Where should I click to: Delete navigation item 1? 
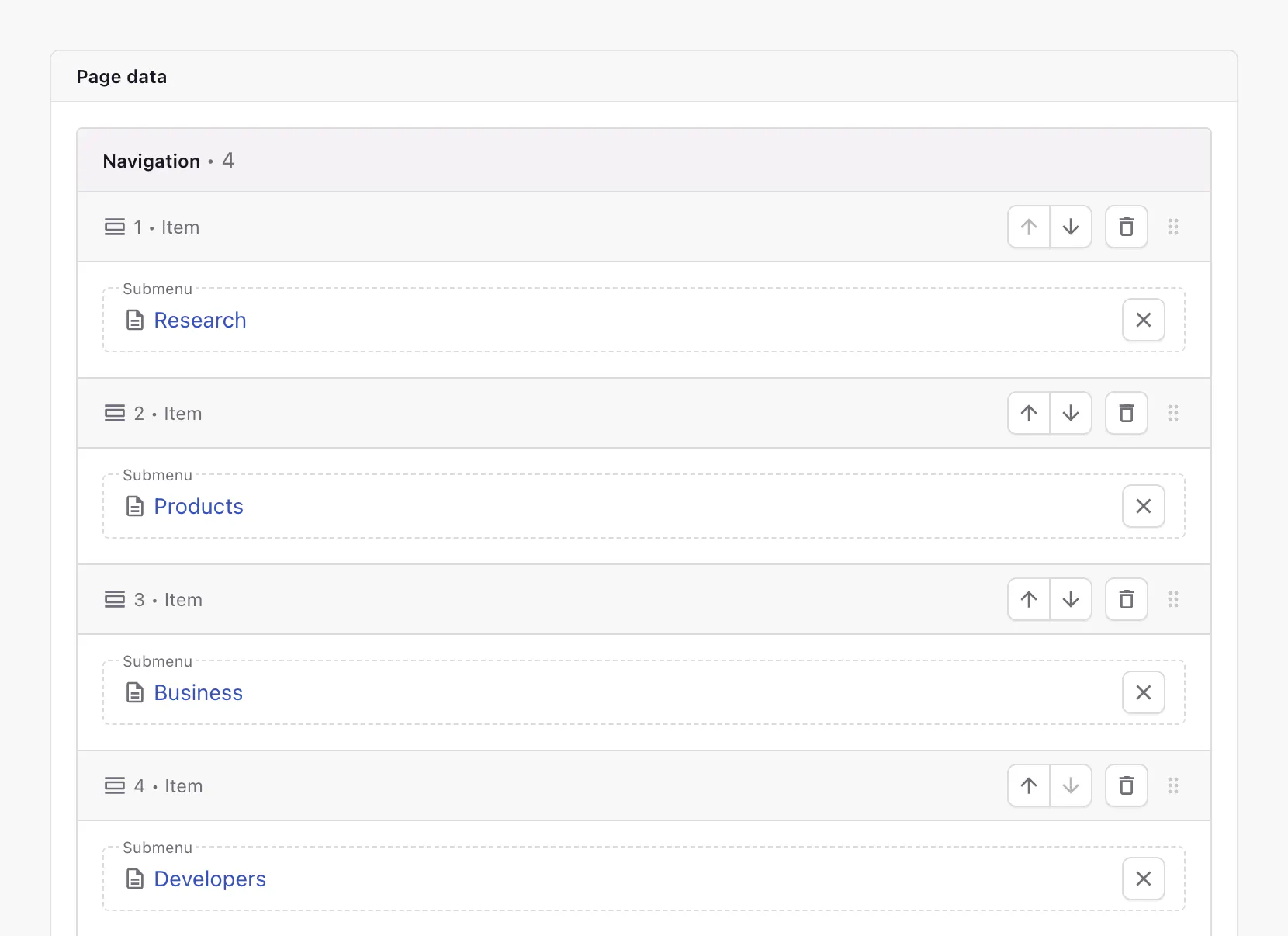coord(1127,227)
